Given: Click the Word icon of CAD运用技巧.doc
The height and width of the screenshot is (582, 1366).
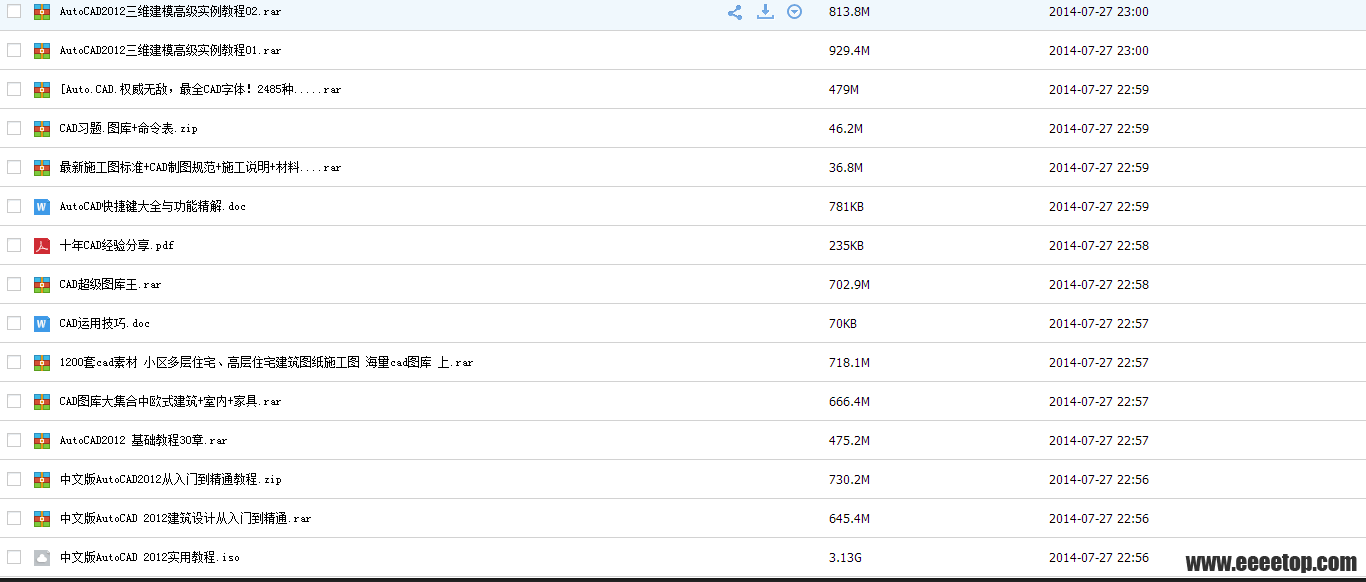Looking at the screenshot, I should tap(42, 324).
